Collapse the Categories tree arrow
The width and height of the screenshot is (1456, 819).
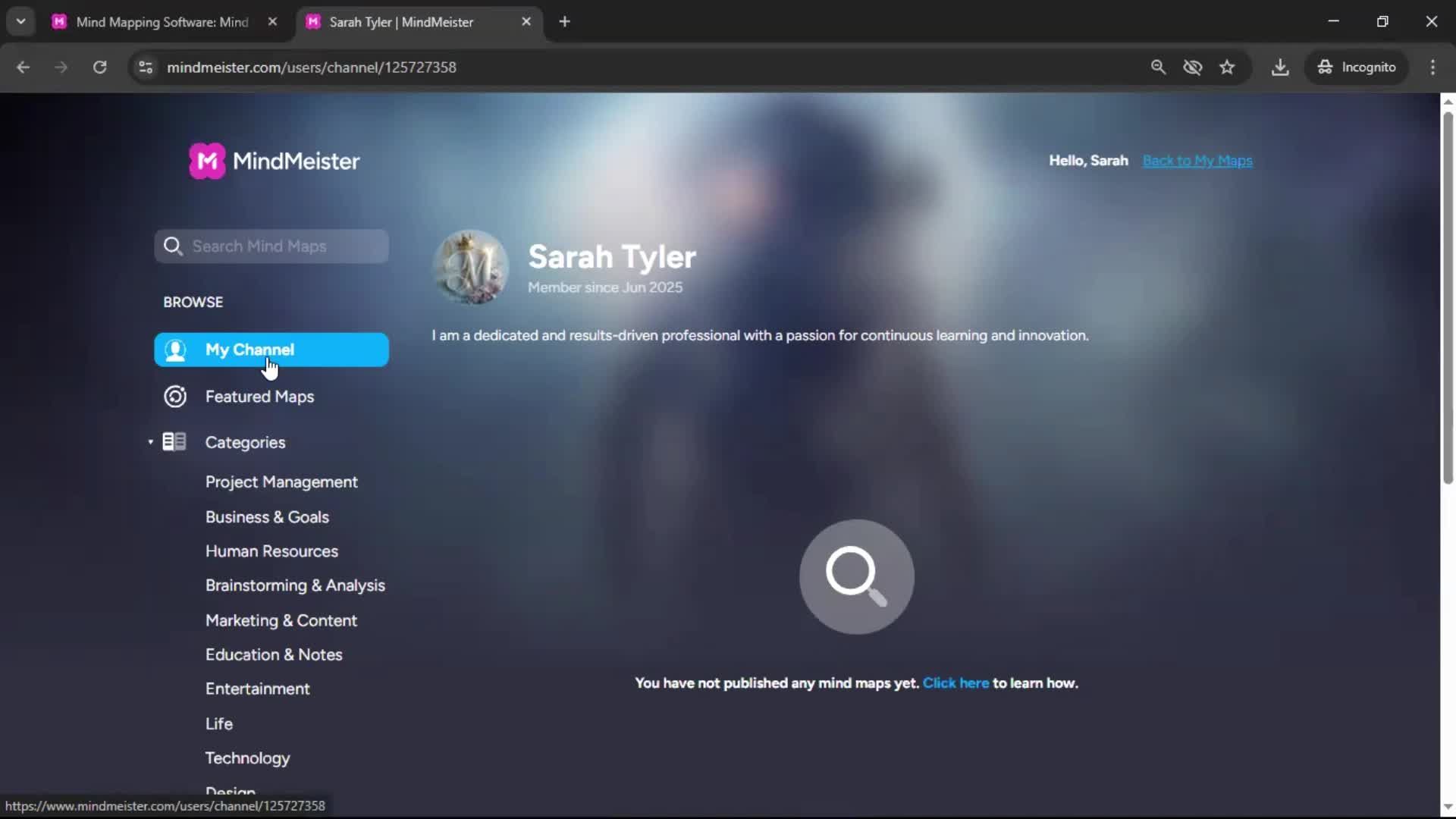[x=150, y=442]
